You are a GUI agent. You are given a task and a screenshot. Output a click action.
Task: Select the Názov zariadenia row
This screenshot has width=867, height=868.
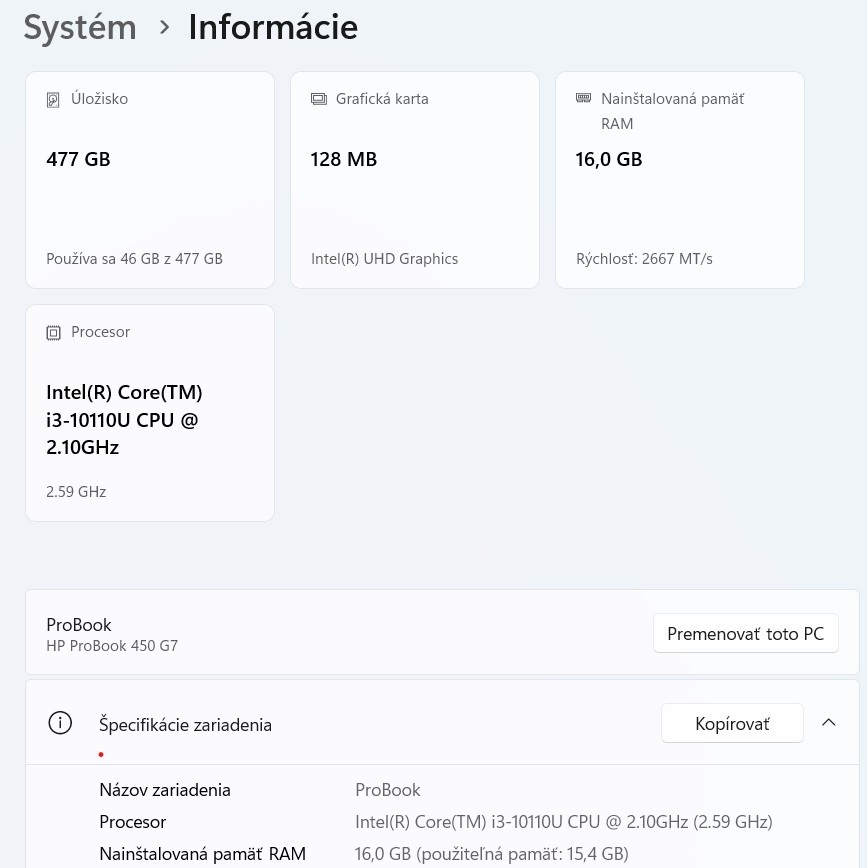coord(165,790)
